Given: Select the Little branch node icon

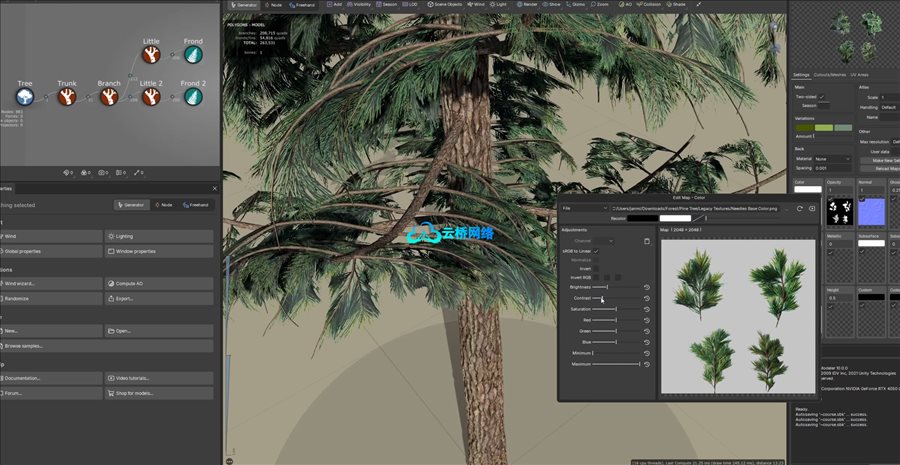Looking at the screenshot, I should pyautogui.click(x=151, y=55).
